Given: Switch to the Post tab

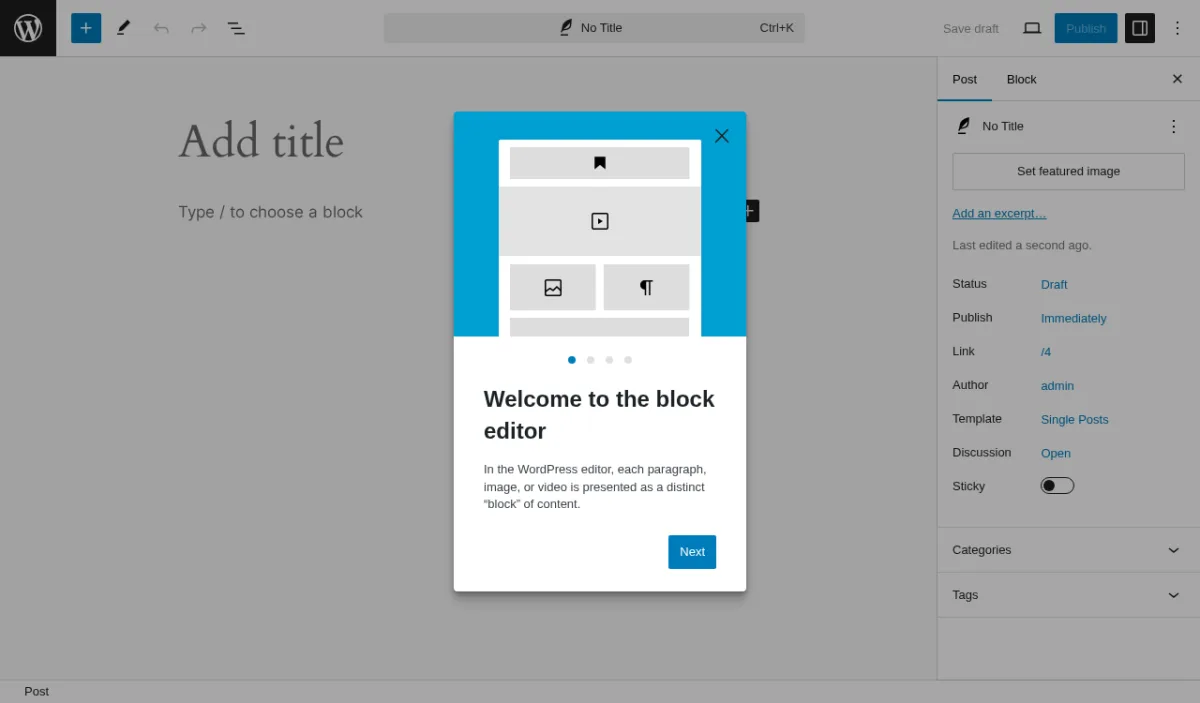Looking at the screenshot, I should pos(965,79).
